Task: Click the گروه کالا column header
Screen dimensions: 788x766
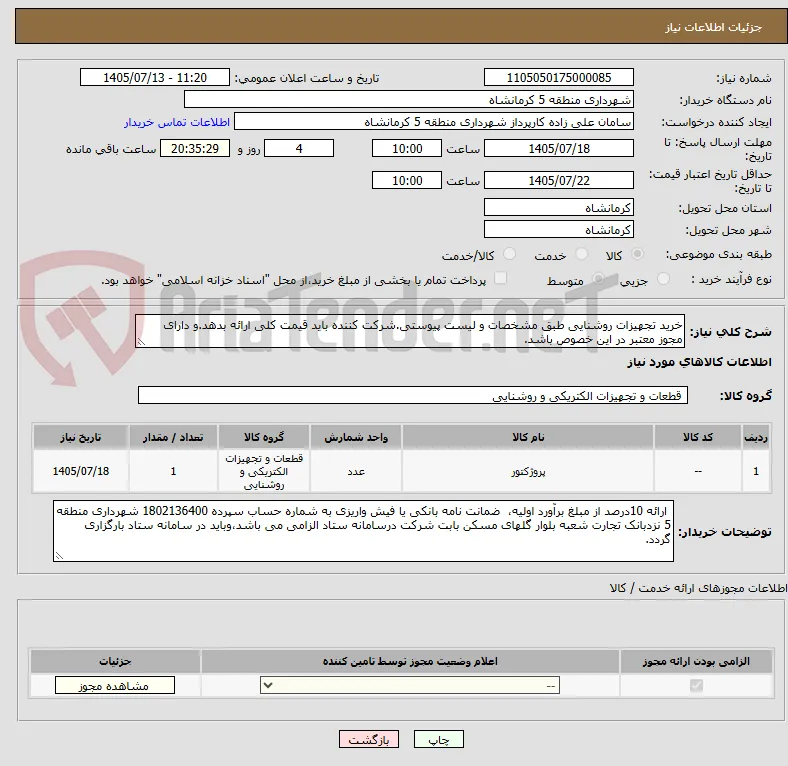Action: click(x=264, y=437)
